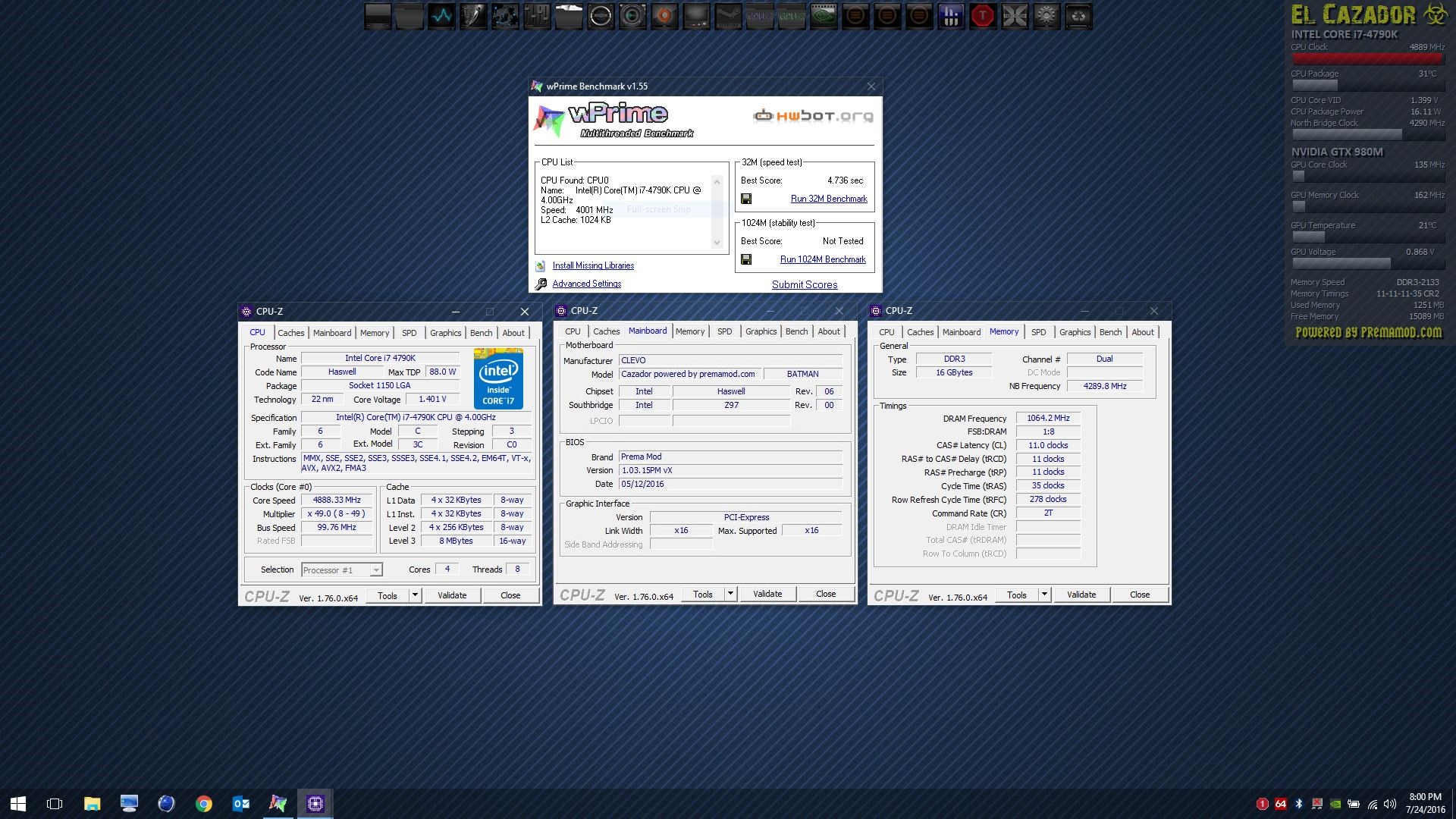The width and height of the screenshot is (1456, 819).
Task: Click the wPrime icon in Windows taskbar
Action: (x=278, y=803)
